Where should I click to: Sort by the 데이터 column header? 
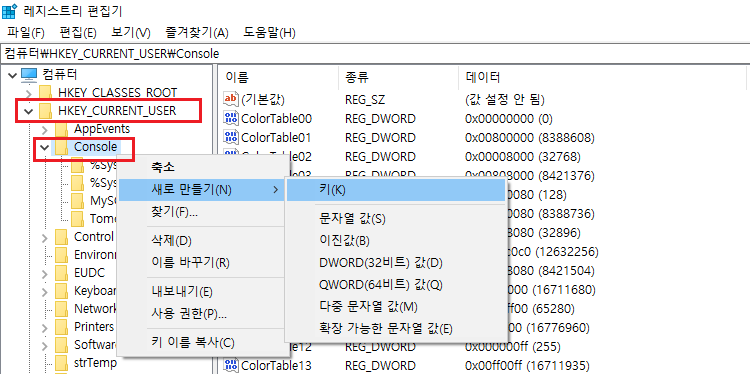click(603, 77)
